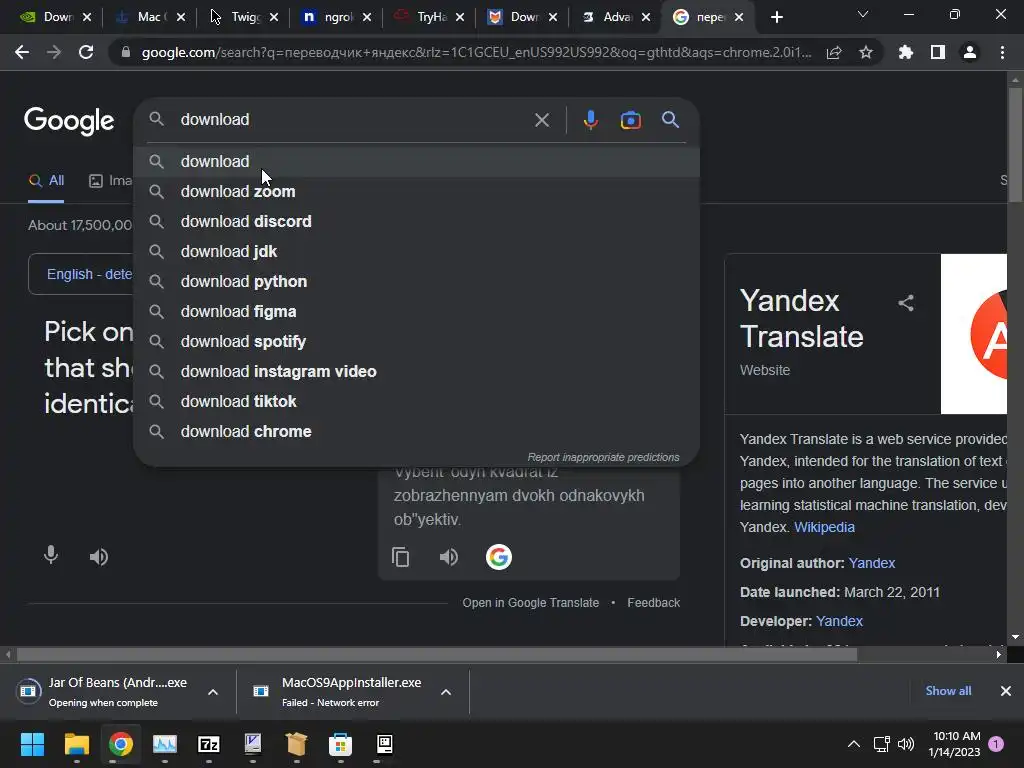Click the horizontal page scrollbar
The image size is (1024, 768).
pyautogui.click(x=436, y=654)
